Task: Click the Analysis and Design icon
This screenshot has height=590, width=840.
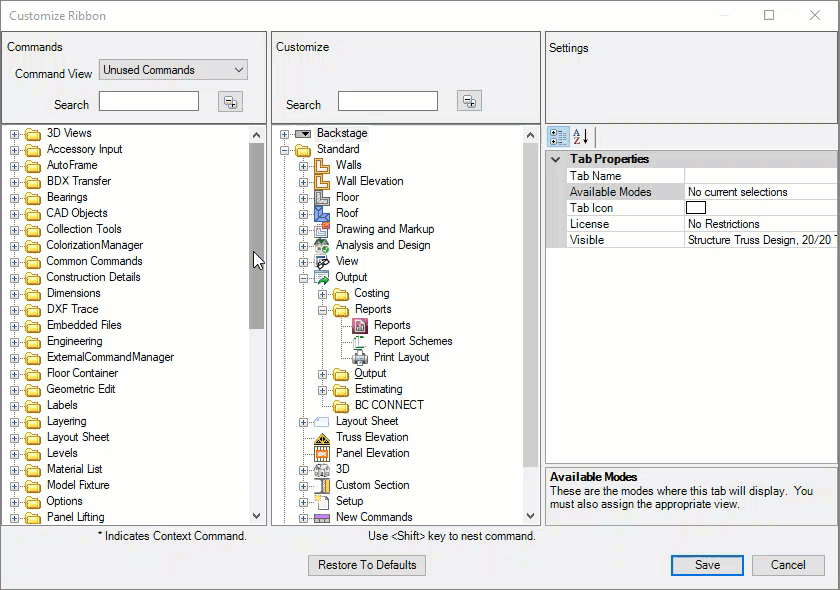Action: [321, 246]
